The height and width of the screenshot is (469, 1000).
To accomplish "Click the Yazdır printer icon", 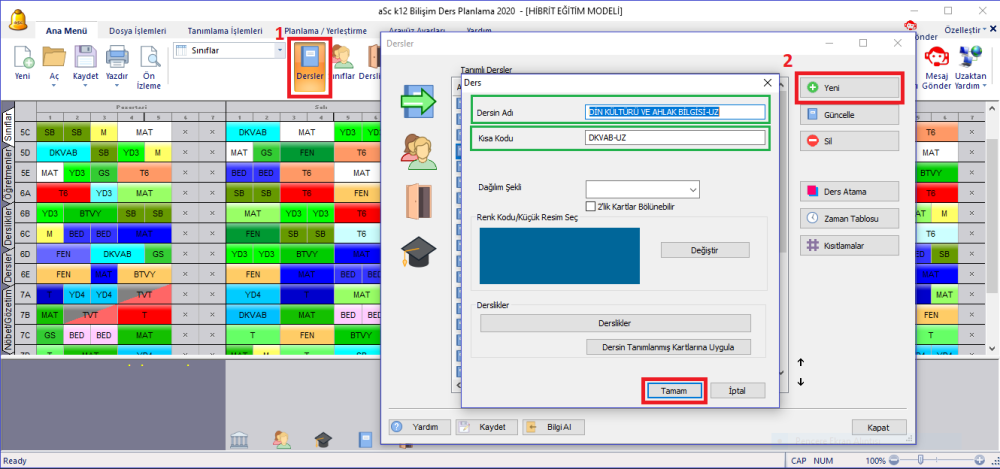I will tap(117, 57).
